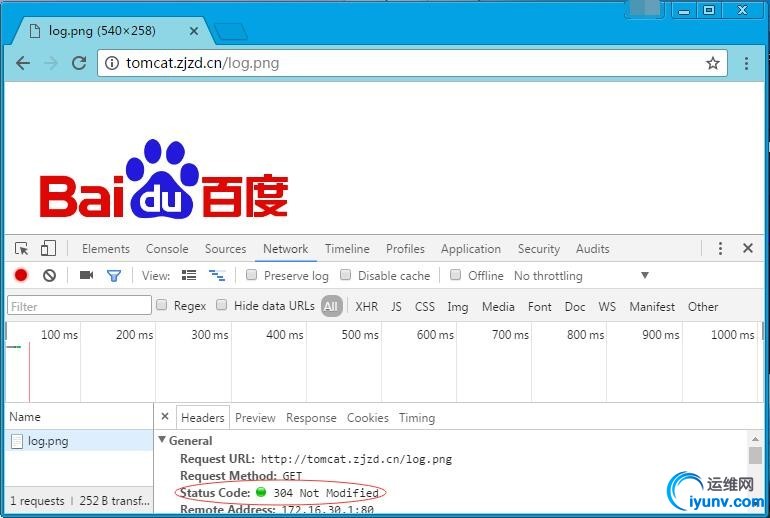Clear the network log

click(x=49, y=275)
